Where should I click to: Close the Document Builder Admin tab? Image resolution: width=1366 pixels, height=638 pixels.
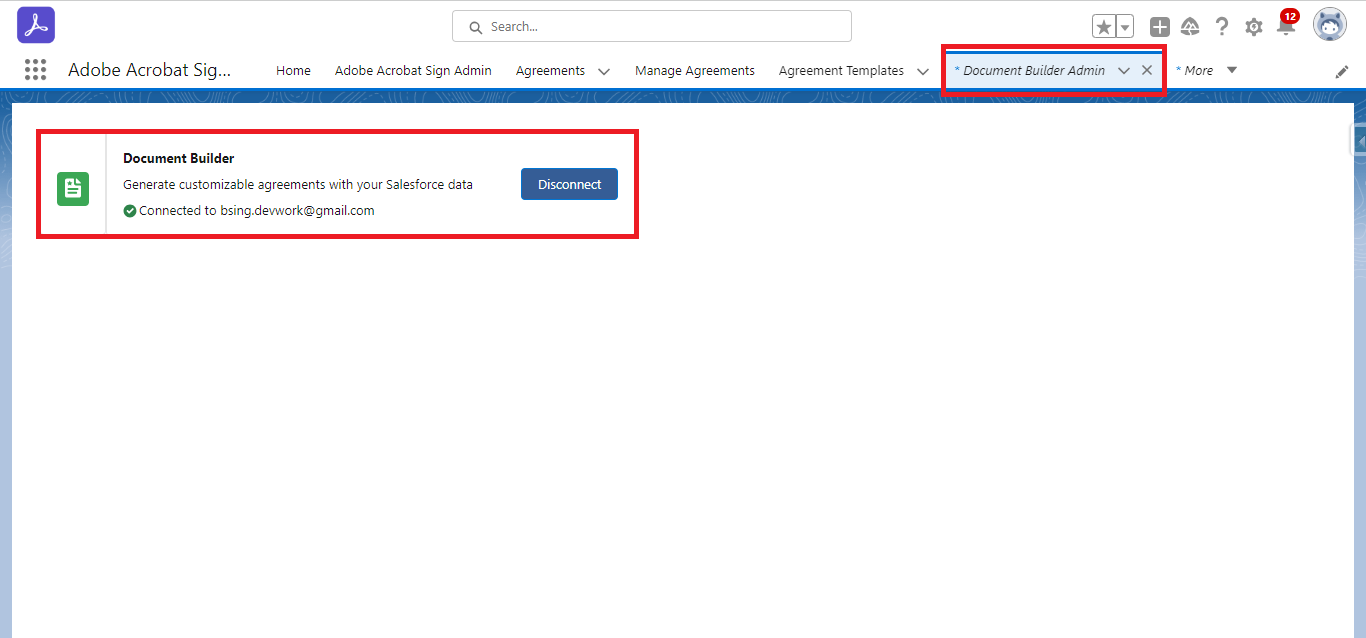(1147, 70)
